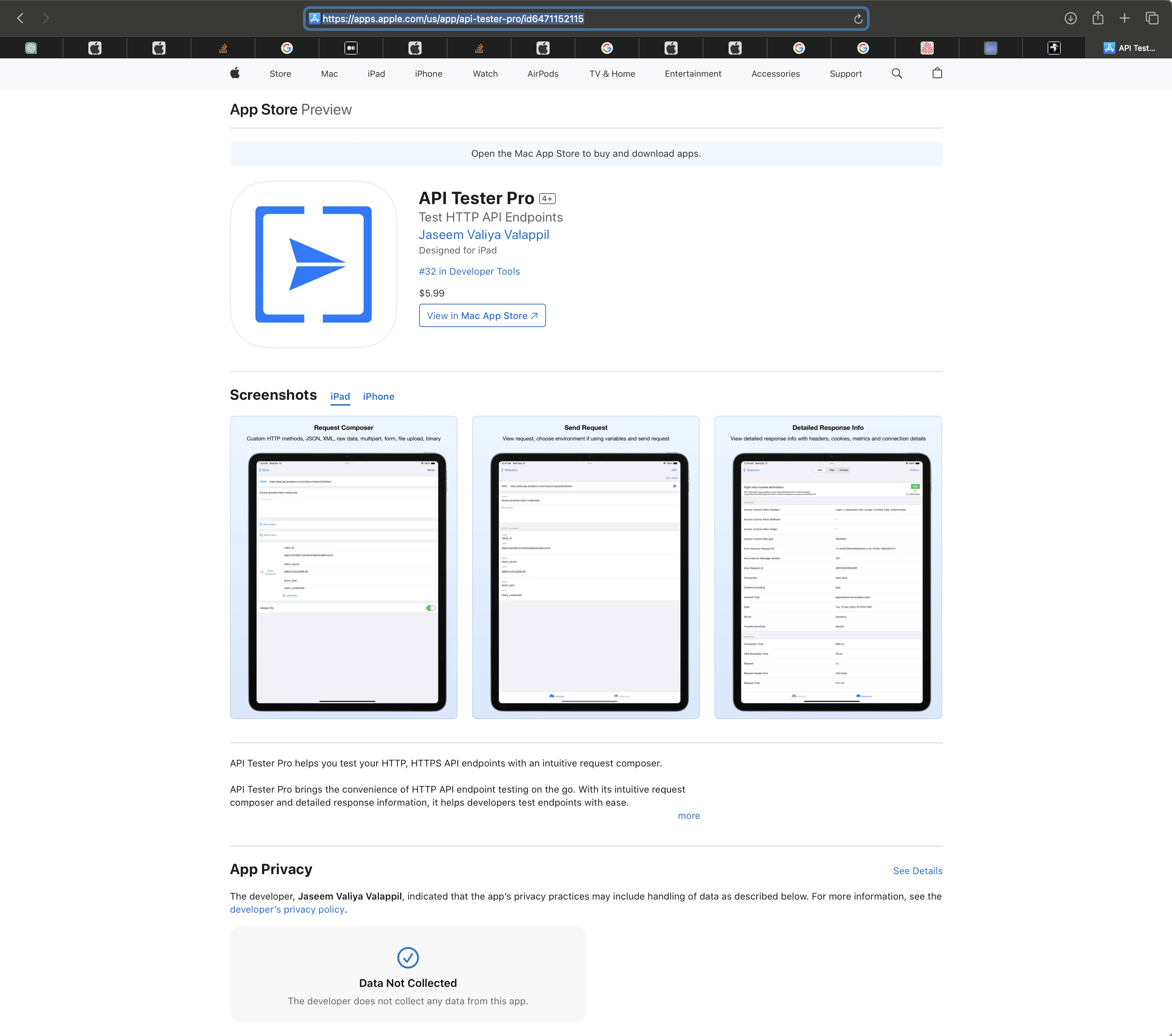Open the Send Request screenshot
Screen dimensions: 1172x1036
[585, 567]
